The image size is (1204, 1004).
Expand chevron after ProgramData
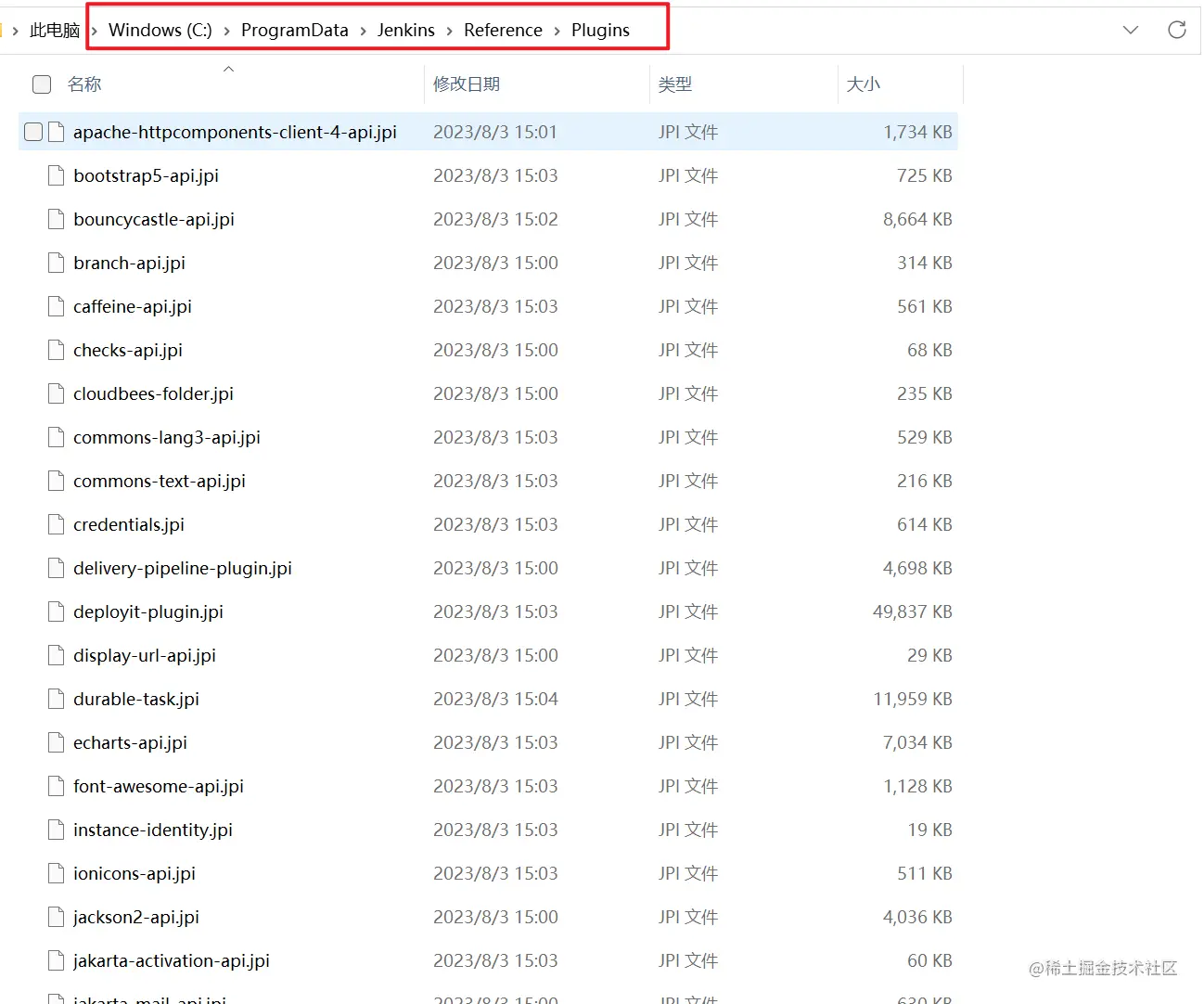[363, 31]
